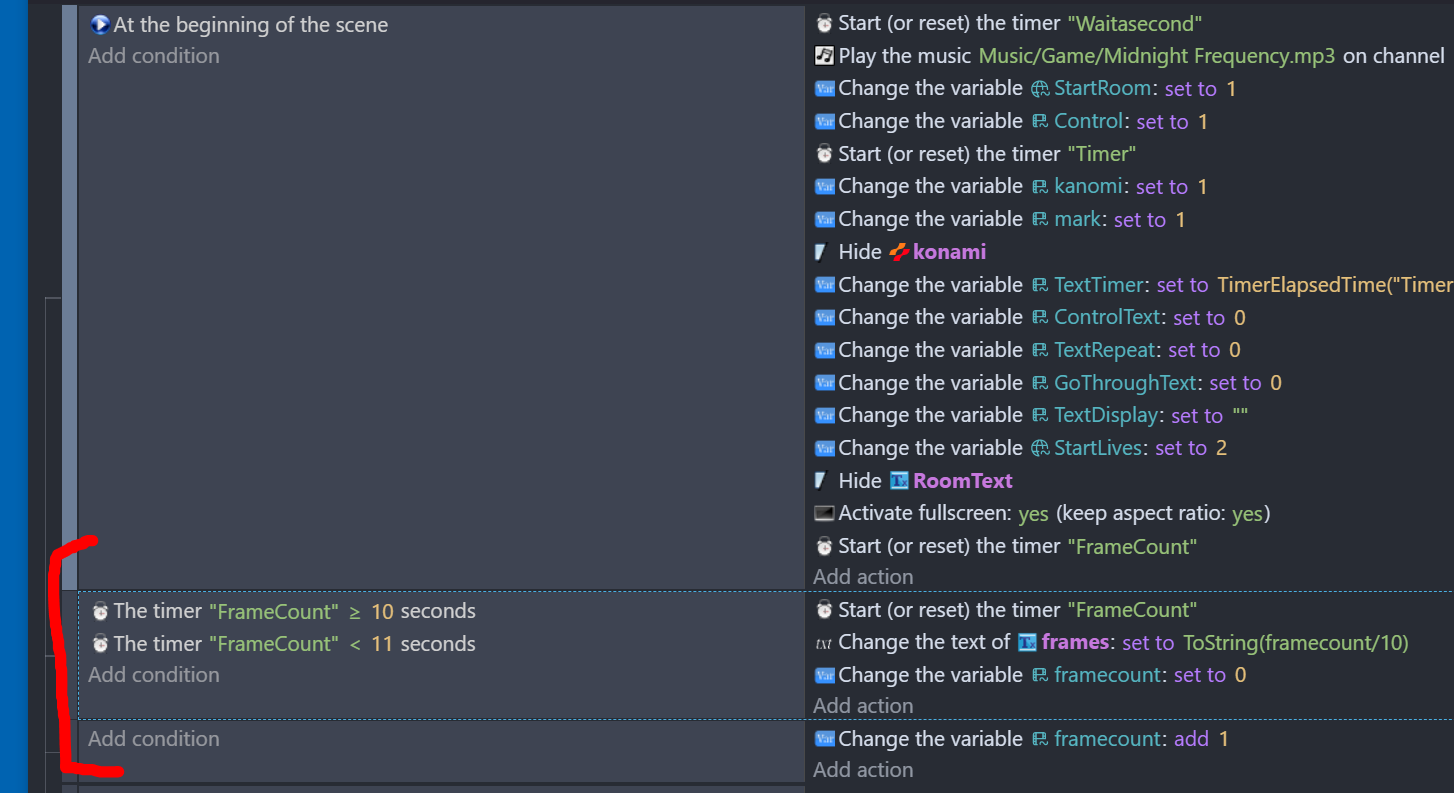Select the "At the beginning of the scene" condition
The height and width of the screenshot is (793, 1454).
click(x=250, y=25)
